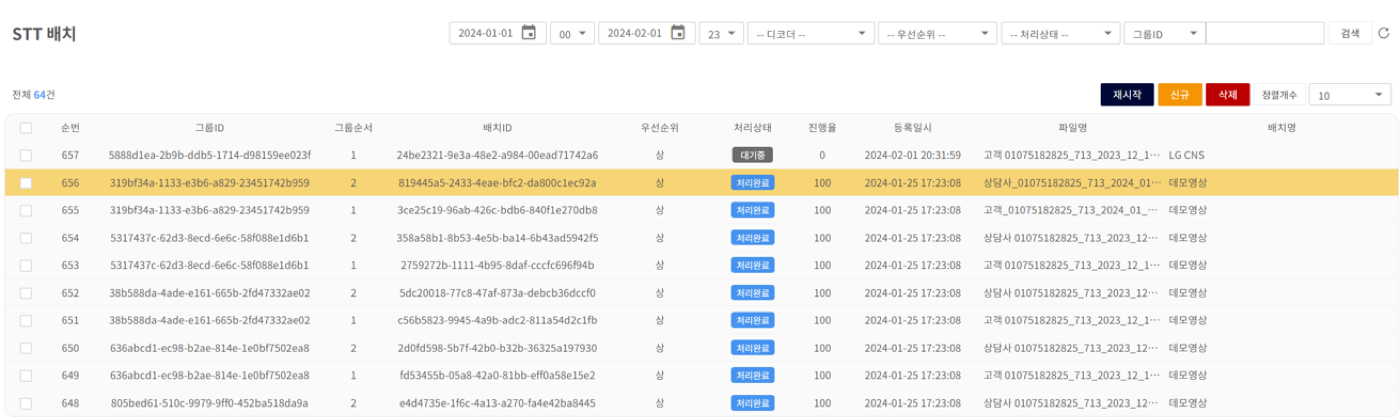Click the red 삭제 delete button
The width and height of the screenshot is (1400, 417).
(x=1228, y=95)
